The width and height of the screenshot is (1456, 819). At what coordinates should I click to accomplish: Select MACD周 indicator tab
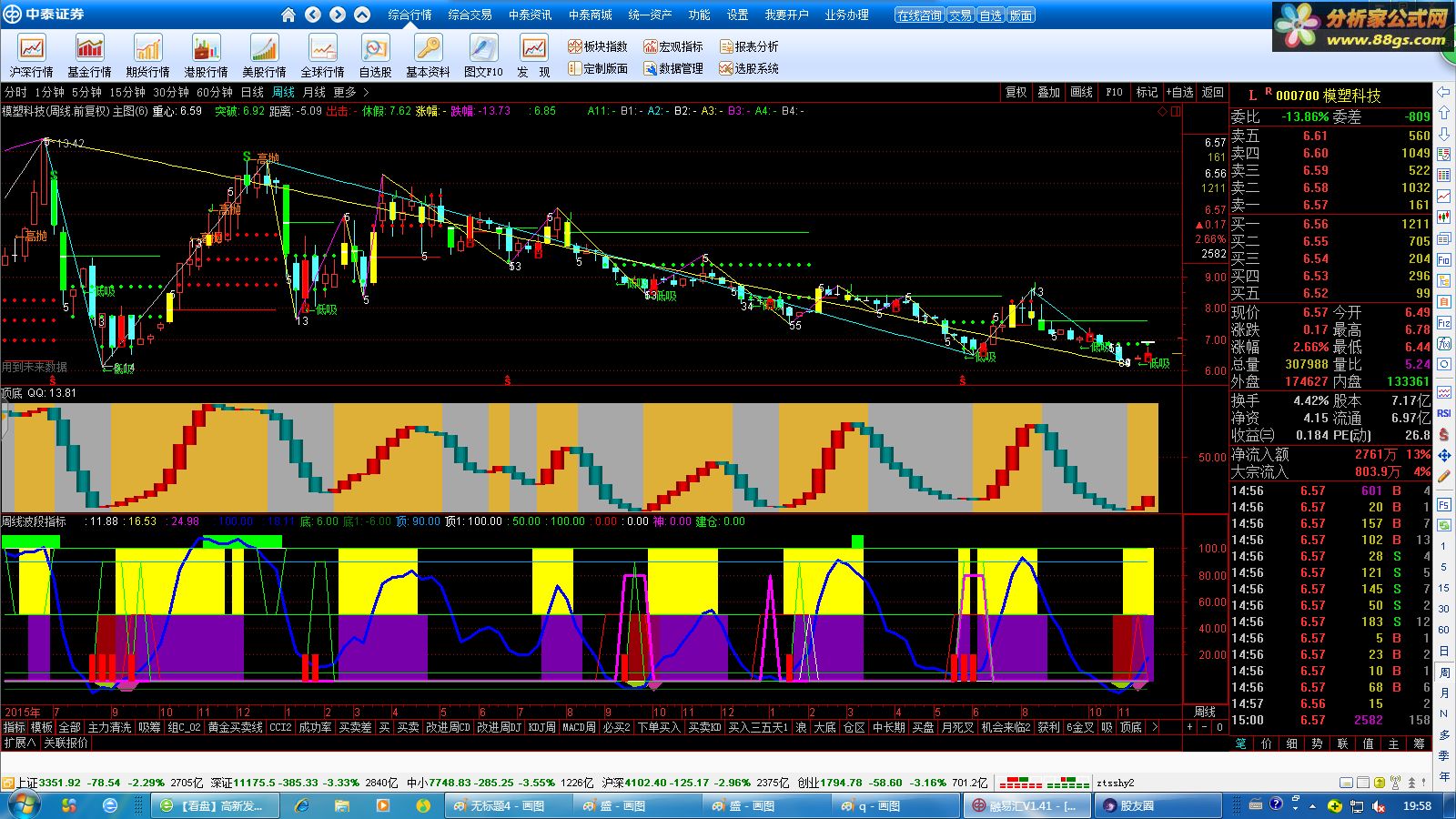(579, 727)
